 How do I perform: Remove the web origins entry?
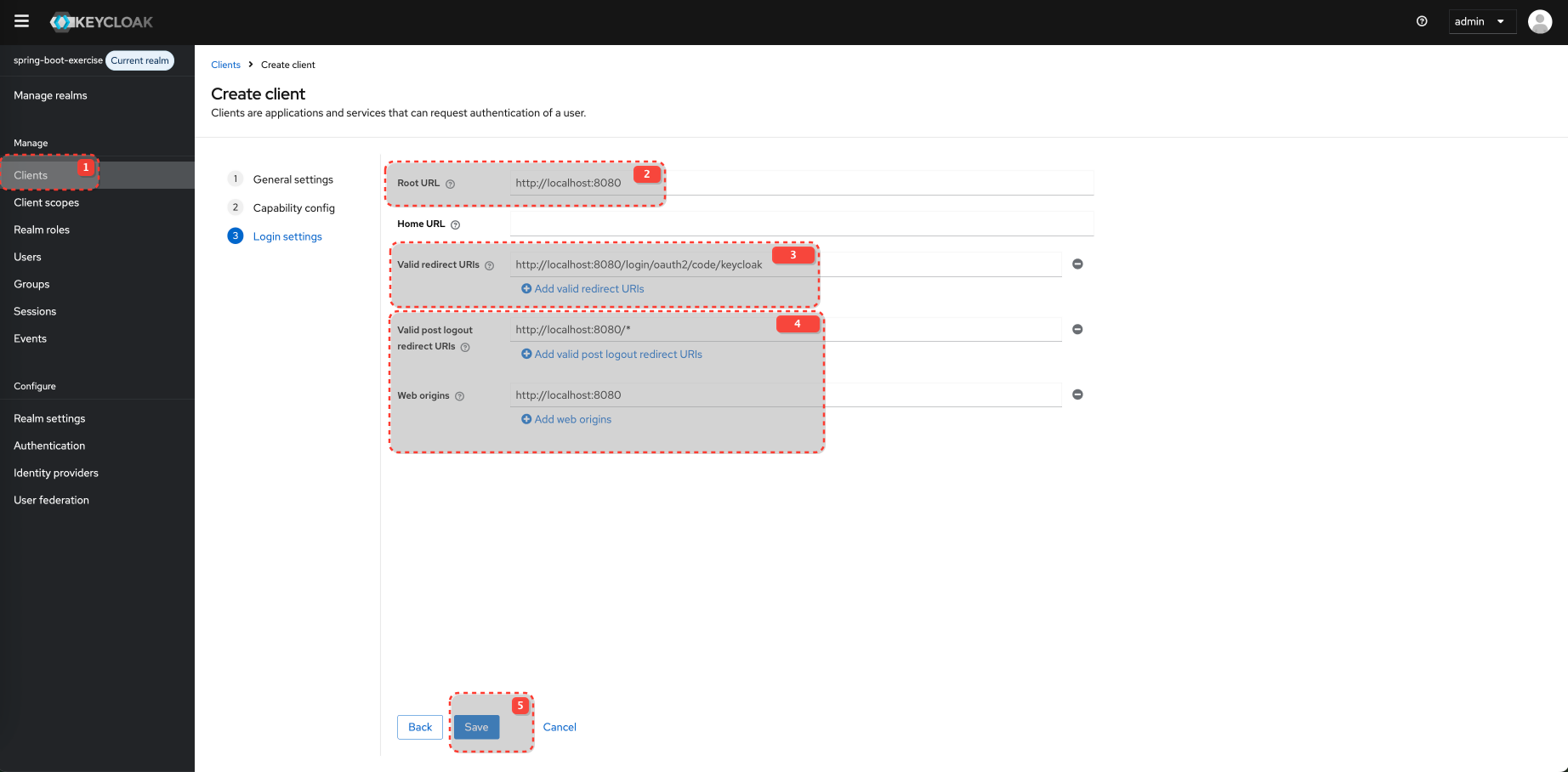coord(1077,395)
